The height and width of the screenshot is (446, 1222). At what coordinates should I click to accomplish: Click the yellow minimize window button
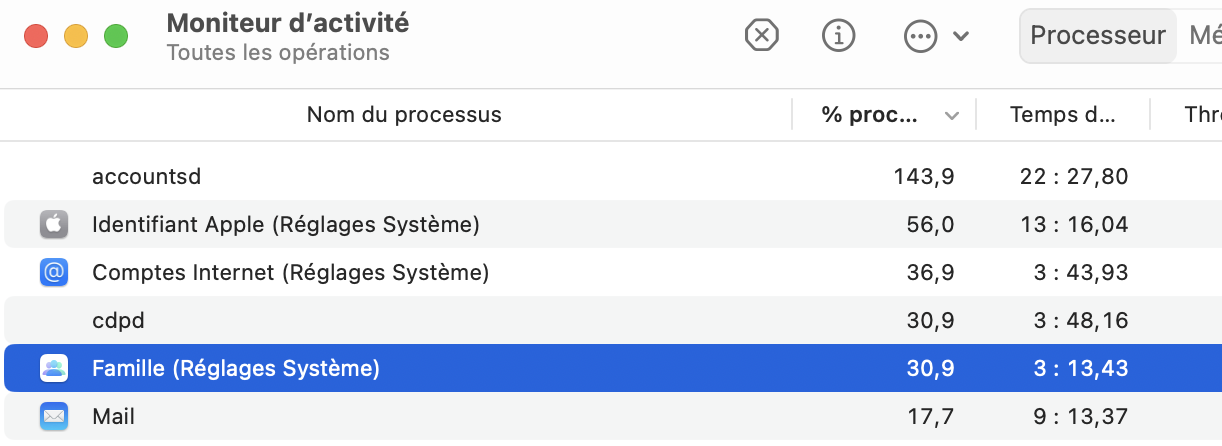pyautogui.click(x=77, y=37)
